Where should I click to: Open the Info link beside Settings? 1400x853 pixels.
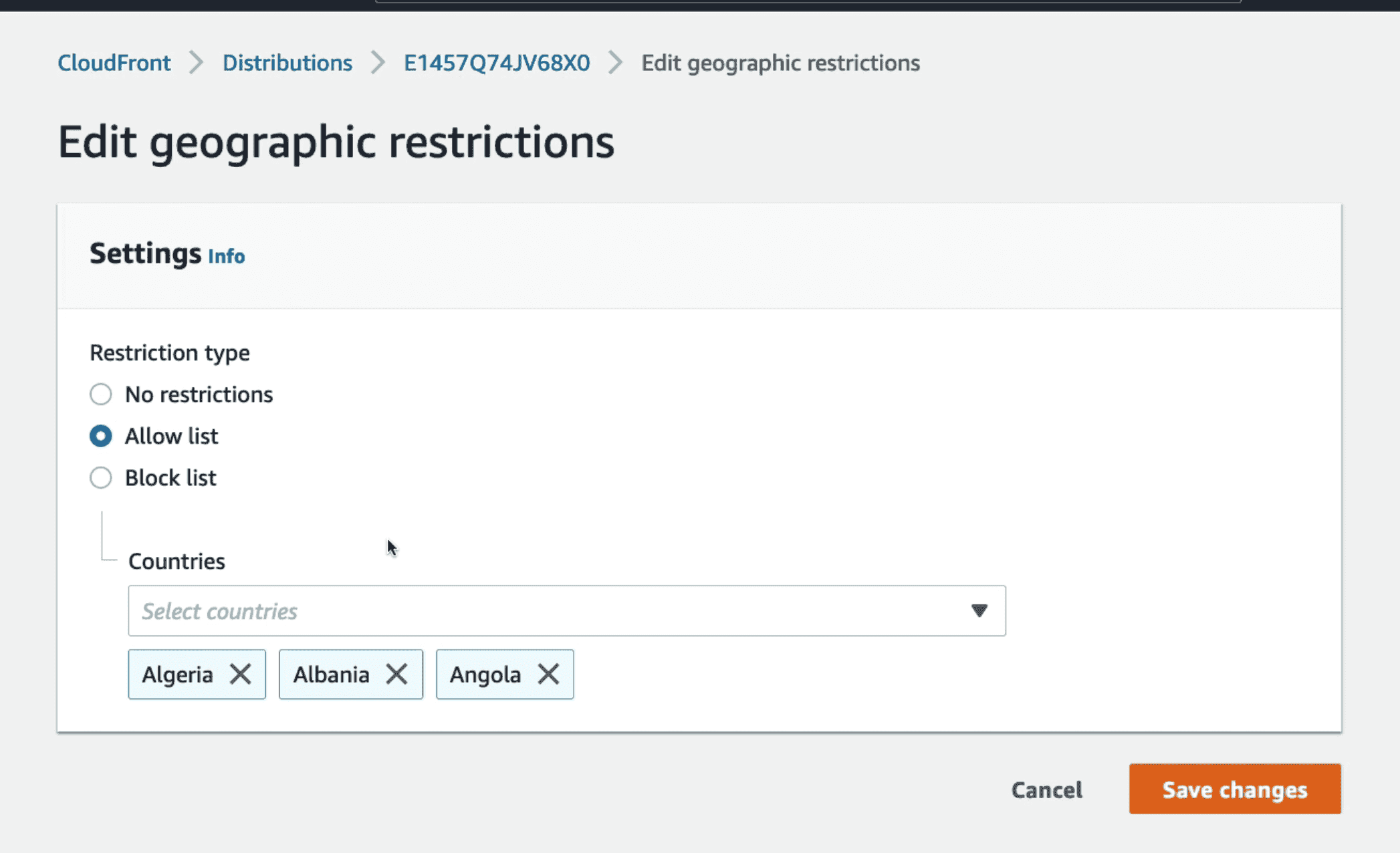pos(226,256)
